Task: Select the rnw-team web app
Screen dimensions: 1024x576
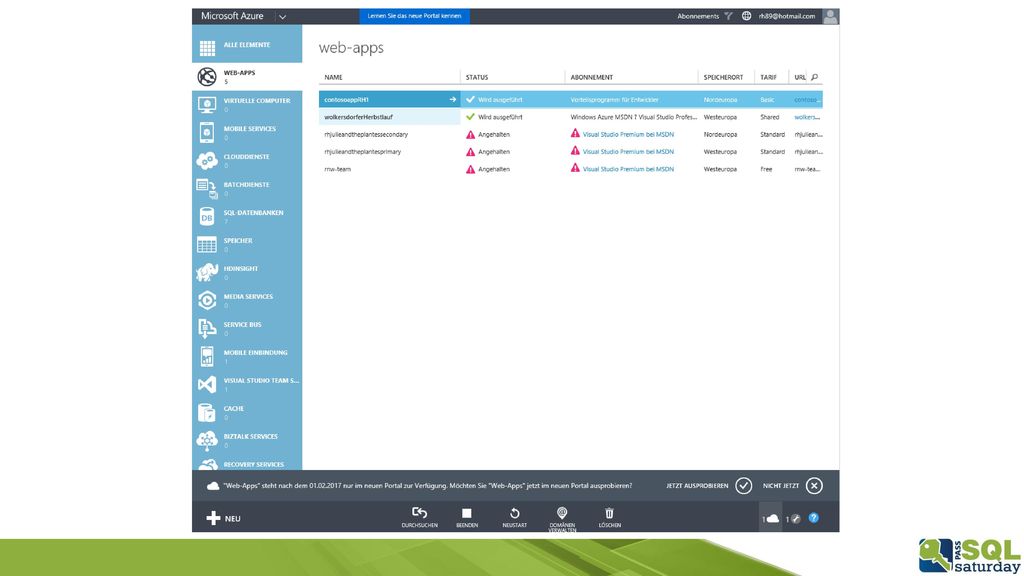Action: tap(570, 168)
